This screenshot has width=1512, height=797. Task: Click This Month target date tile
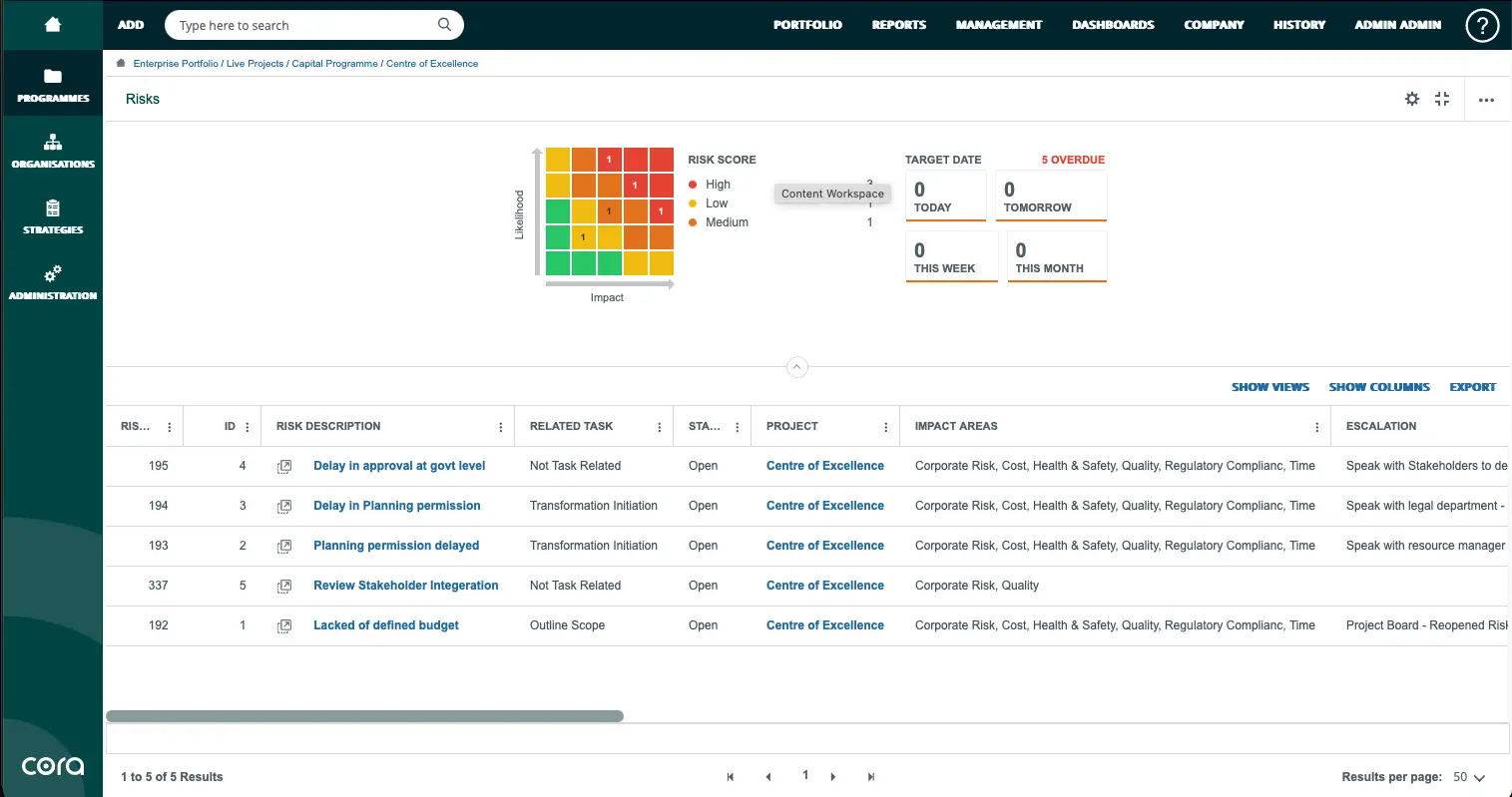(x=1057, y=256)
